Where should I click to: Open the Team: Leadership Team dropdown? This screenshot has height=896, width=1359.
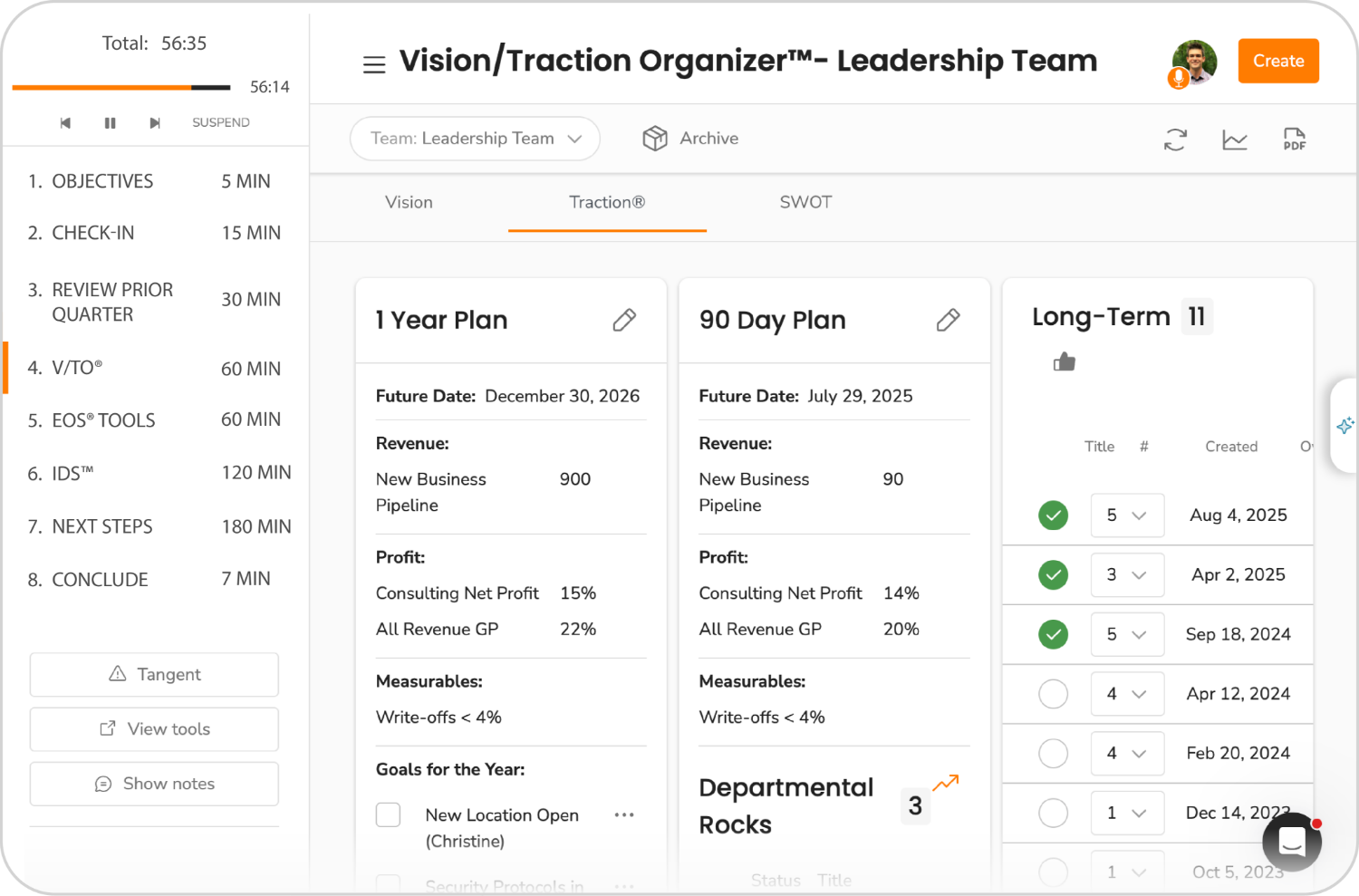pyautogui.click(x=475, y=138)
